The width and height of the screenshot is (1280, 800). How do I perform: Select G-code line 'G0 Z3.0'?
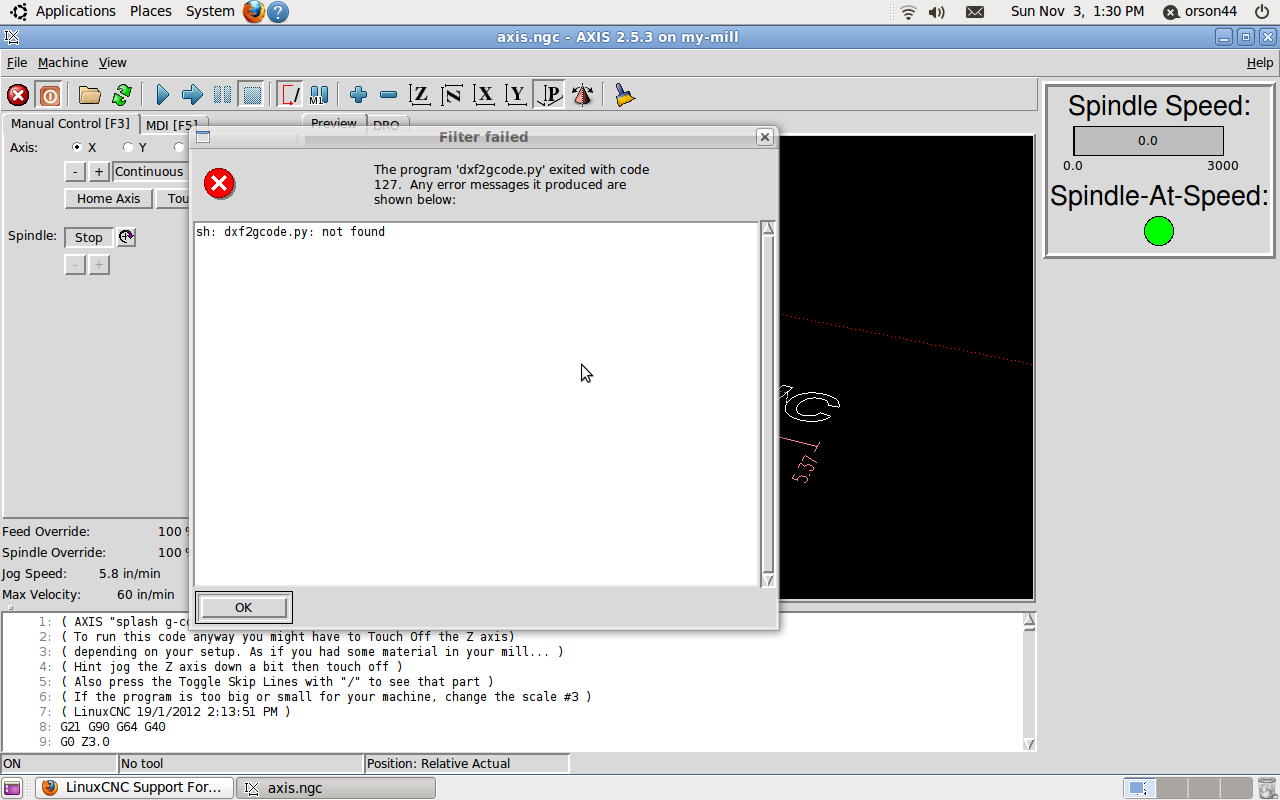coord(84,742)
